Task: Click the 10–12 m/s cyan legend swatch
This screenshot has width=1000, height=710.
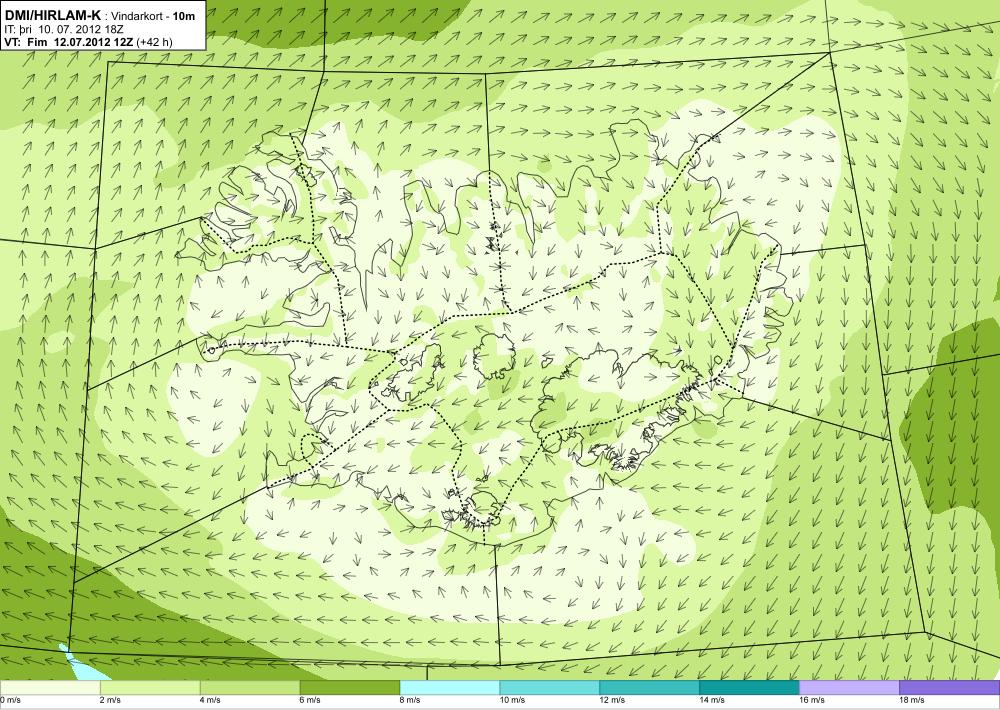Action: (x=550, y=688)
